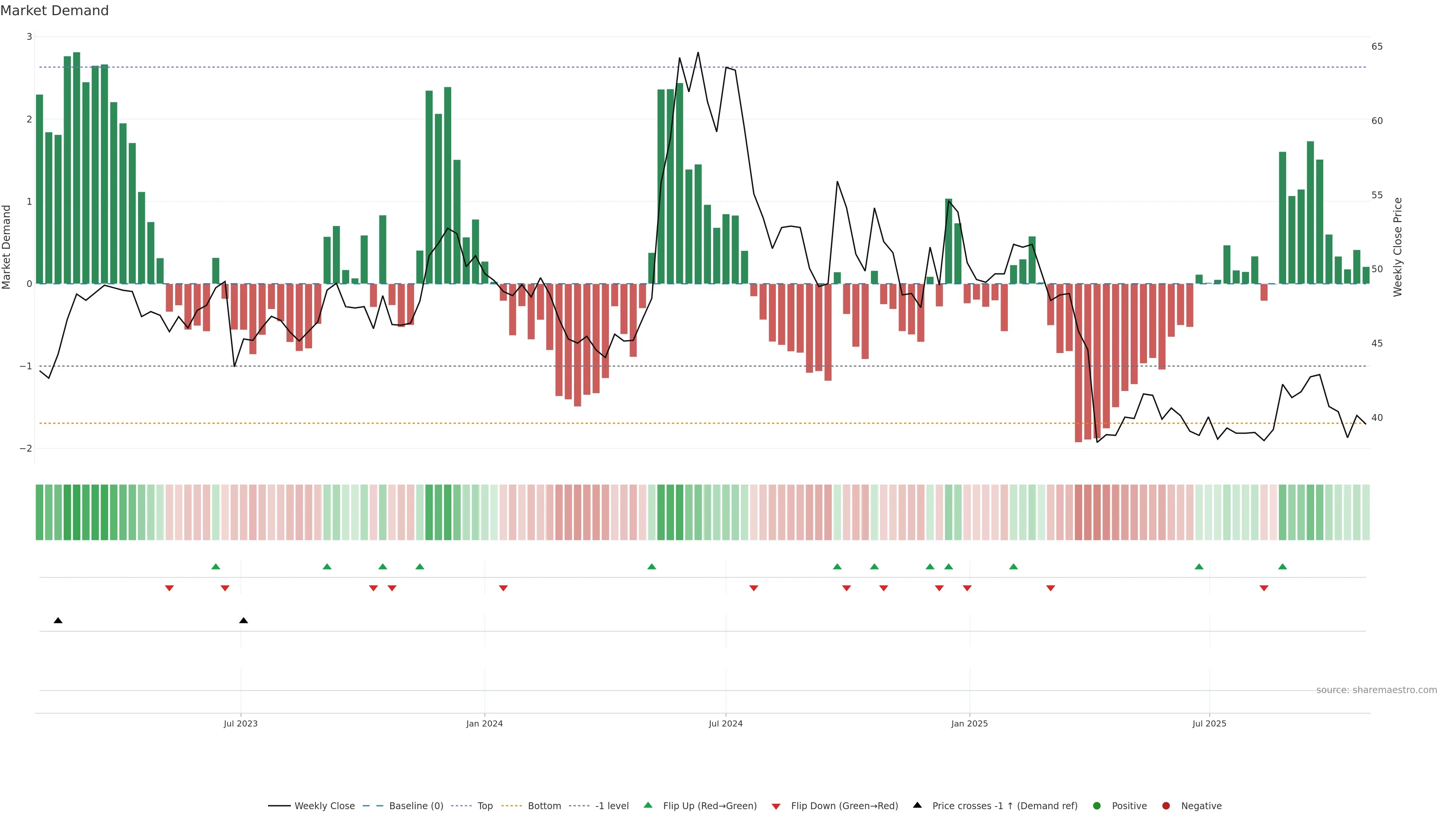This screenshot has height=819, width=1456.
Task: Click the Negative red circle legend icon
Action: (x=1166, y=806)
